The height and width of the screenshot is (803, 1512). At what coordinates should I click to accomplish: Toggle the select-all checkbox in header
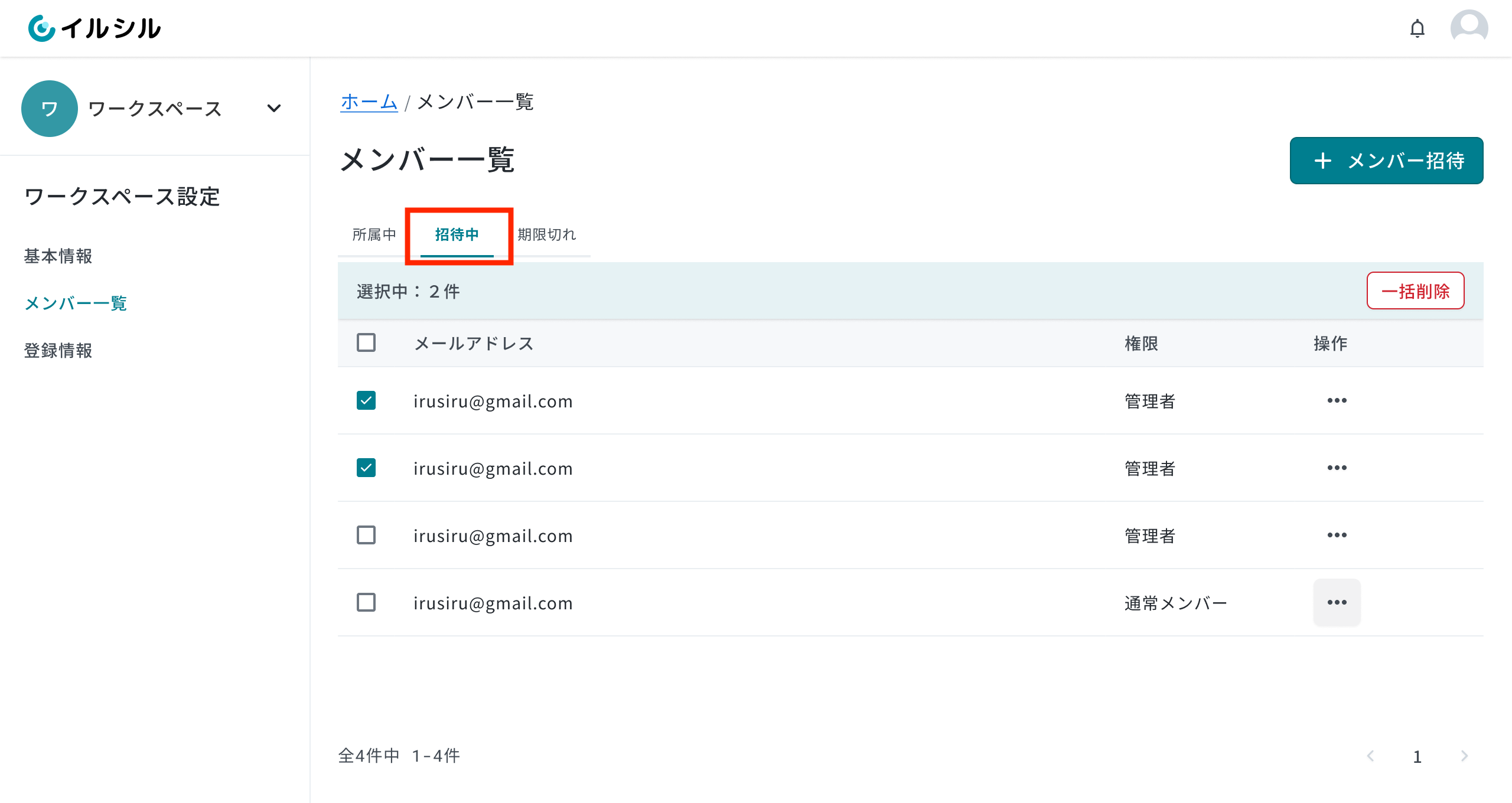(x=366, y=342)
